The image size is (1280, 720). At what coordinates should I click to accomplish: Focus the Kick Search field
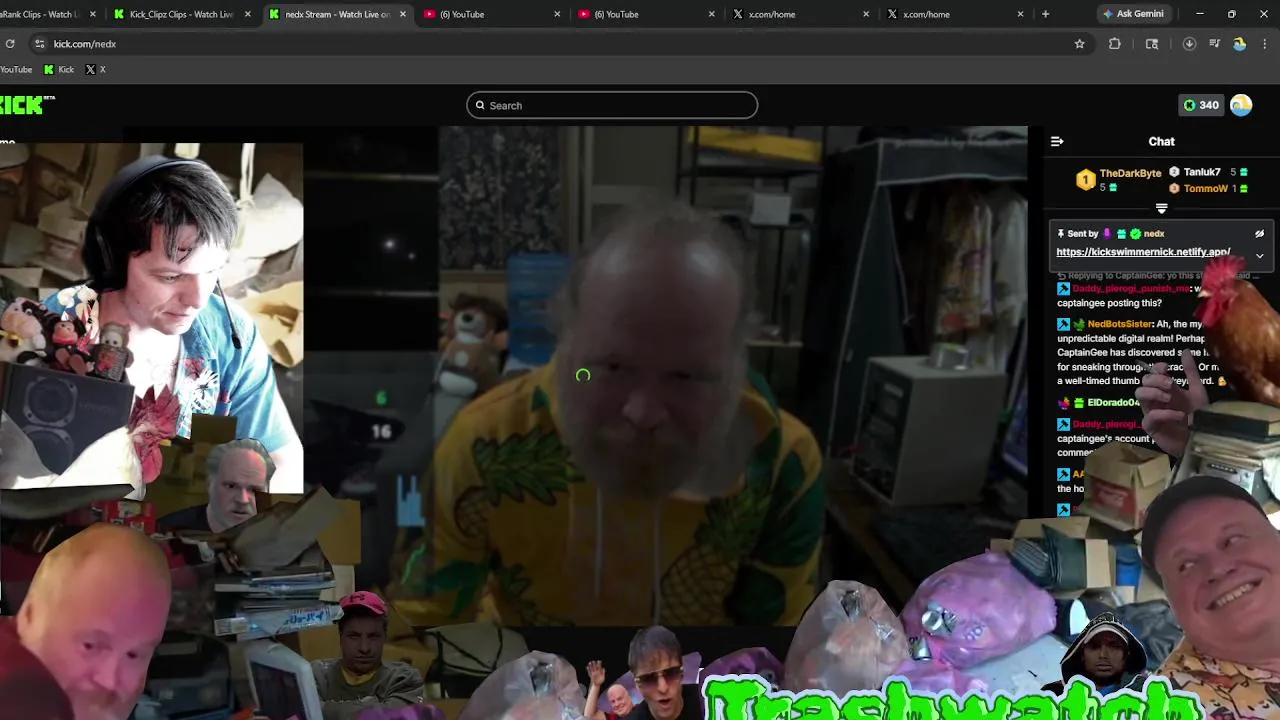coord(612,105)
